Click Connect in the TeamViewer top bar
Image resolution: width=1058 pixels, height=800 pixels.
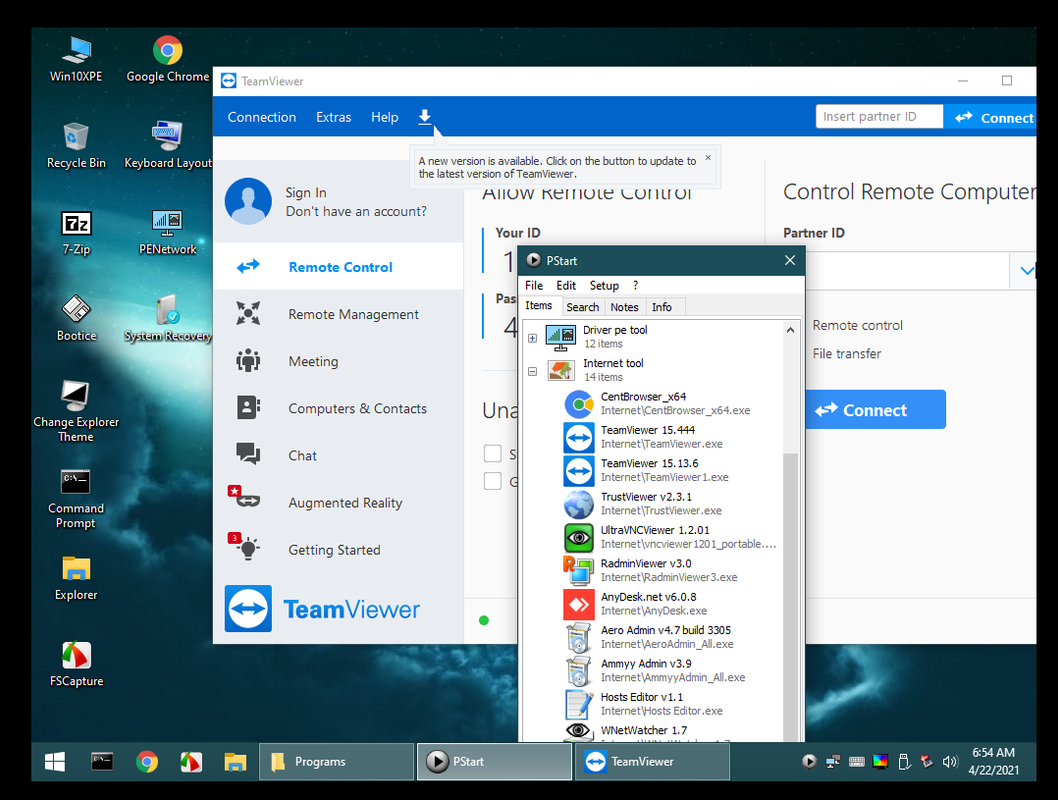click(994, 117)
